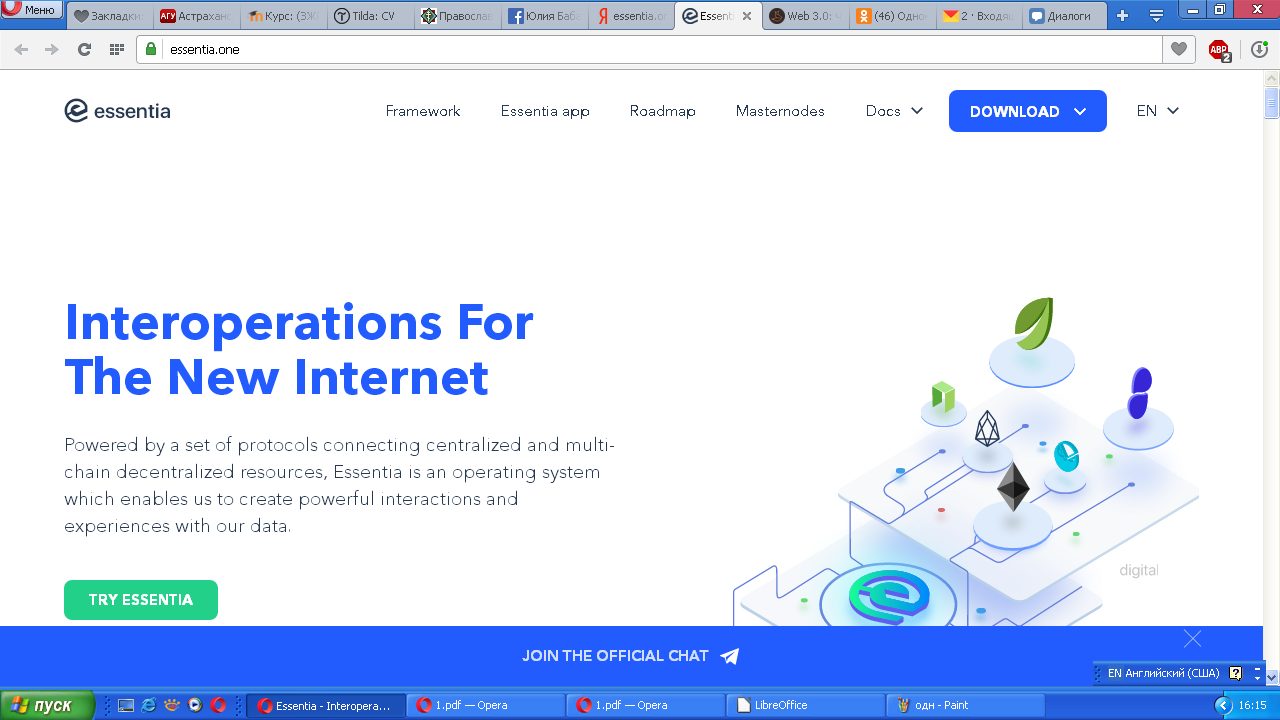Expand the hidden tray icons arrow

(1222, 705)
